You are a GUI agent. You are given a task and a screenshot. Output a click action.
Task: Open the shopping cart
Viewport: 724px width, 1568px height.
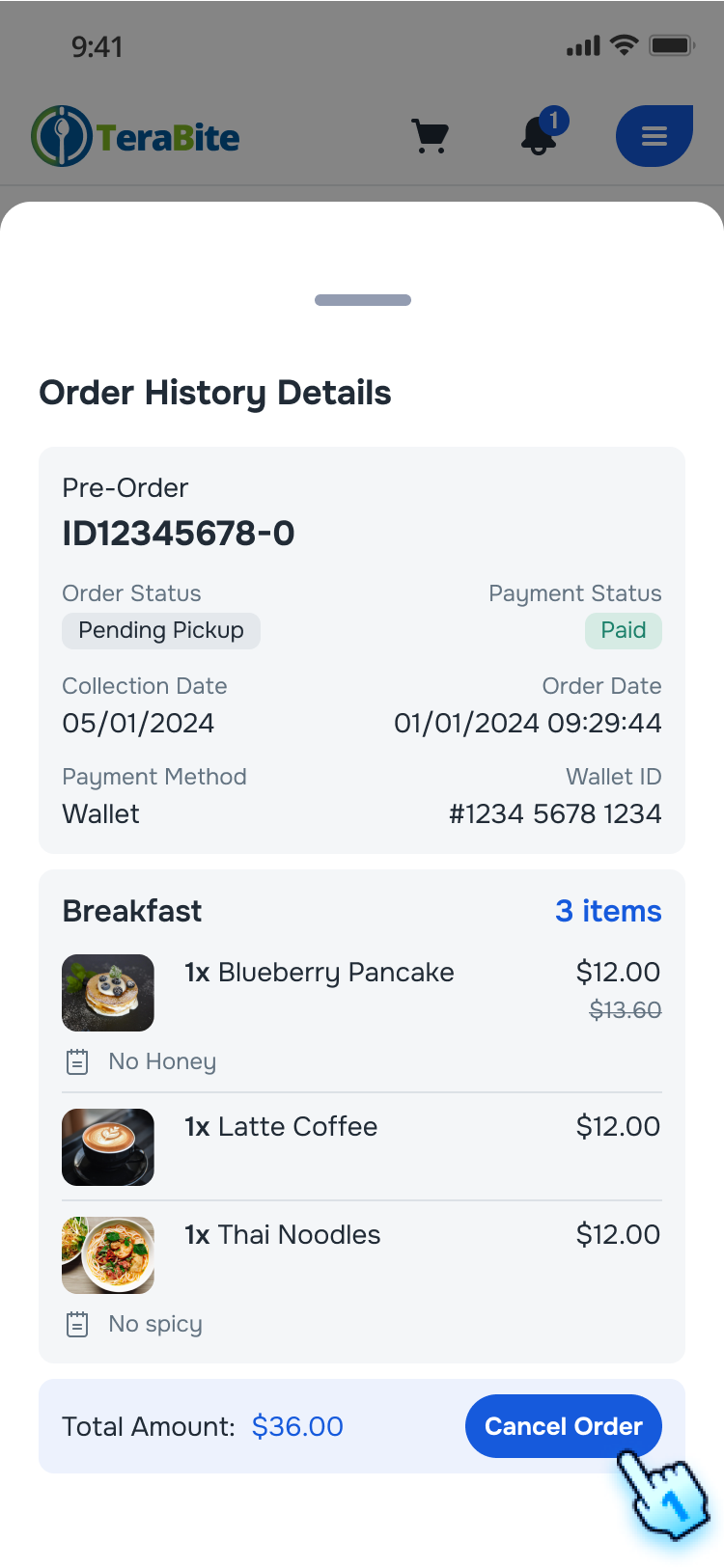pos(430,136)
